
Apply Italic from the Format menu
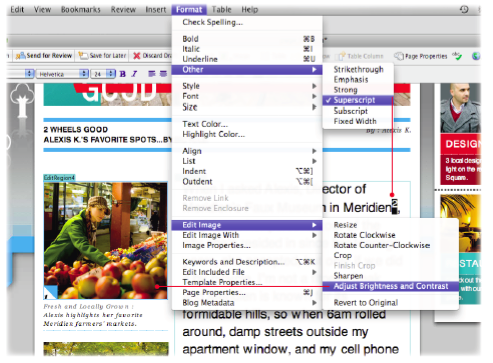coord(247,49)
